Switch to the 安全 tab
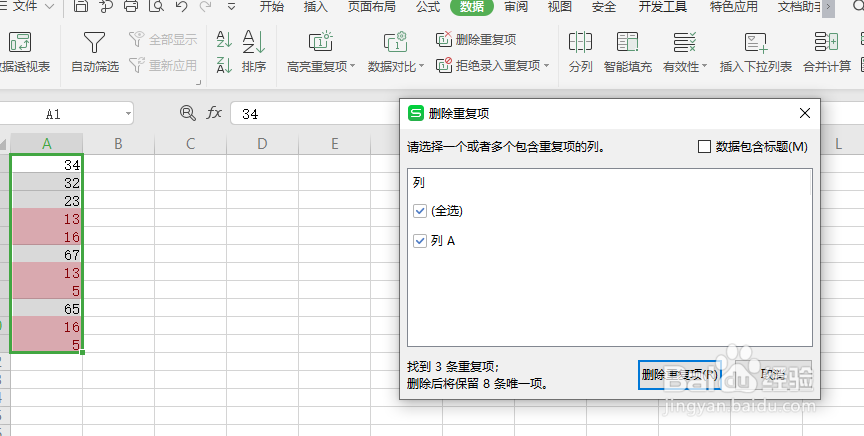The image size is (864, 436). point(604,7)
